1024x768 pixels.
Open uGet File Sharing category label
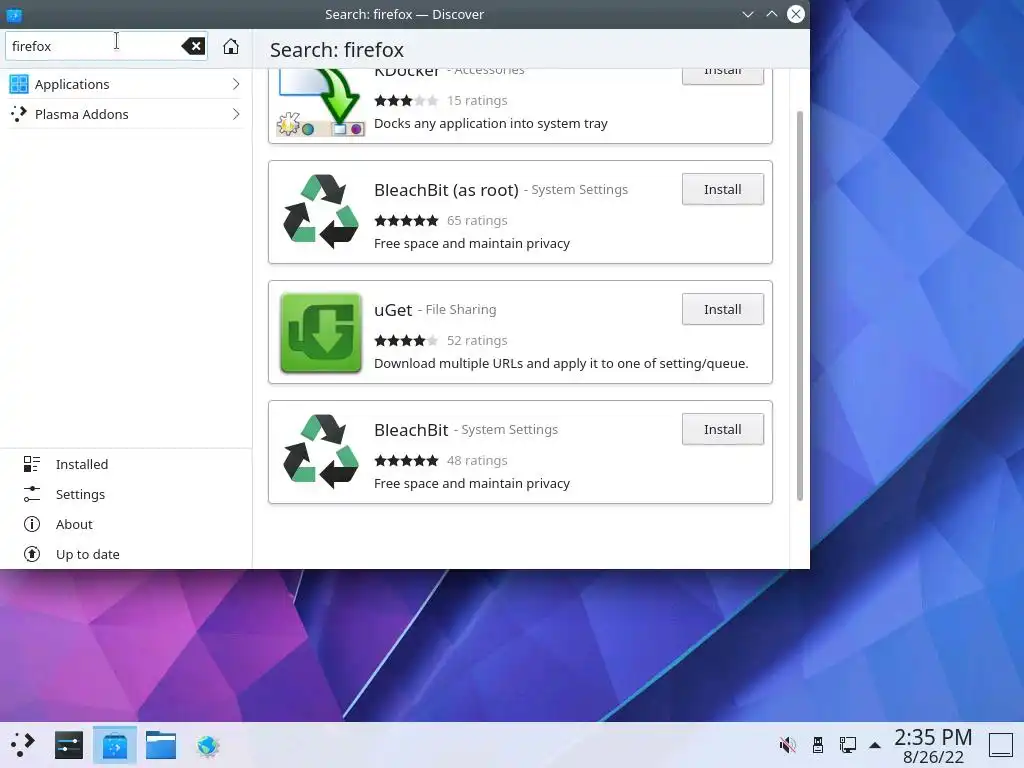(x=460, y=310)
